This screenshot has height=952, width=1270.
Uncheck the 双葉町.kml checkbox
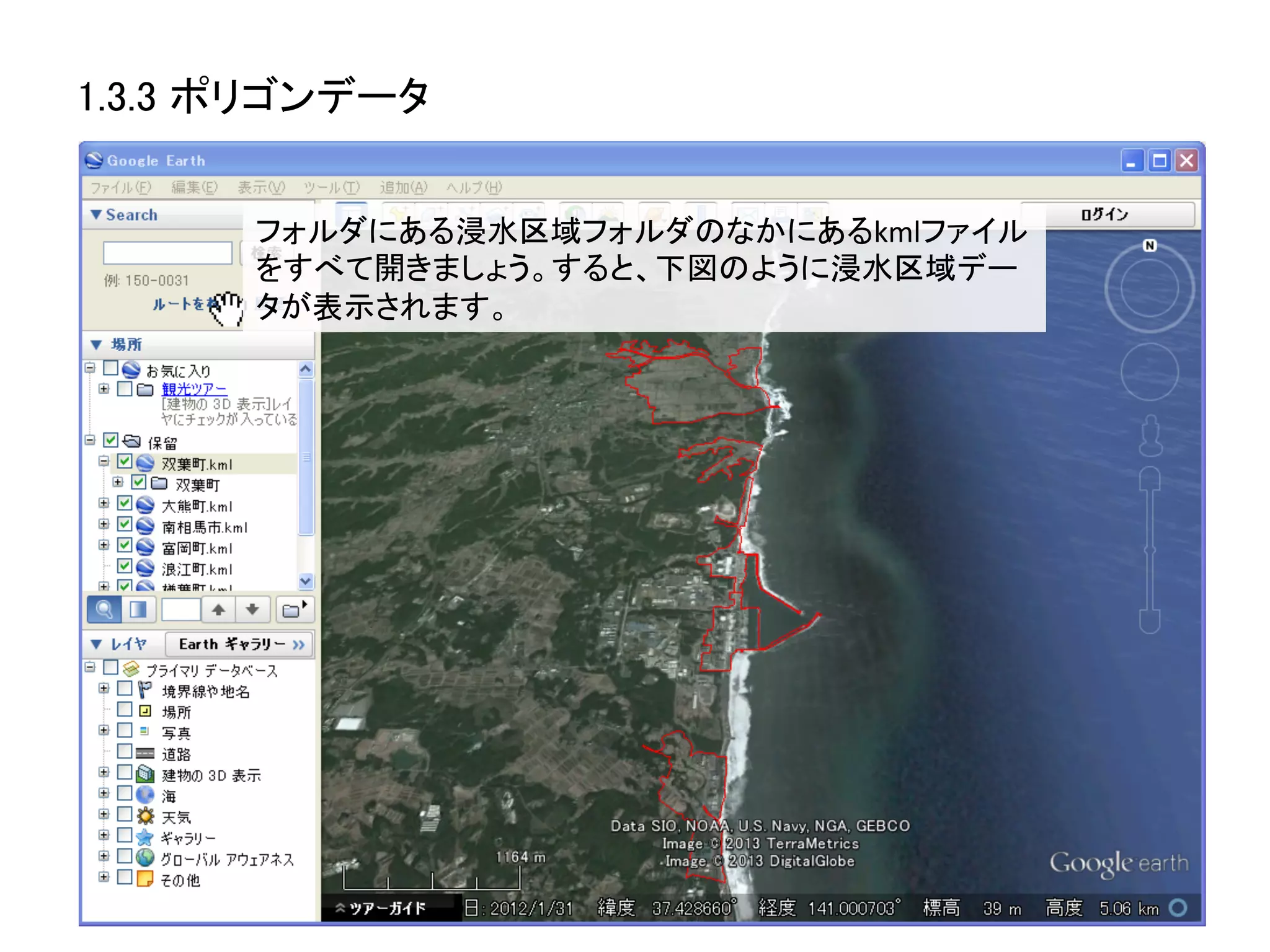125,462
